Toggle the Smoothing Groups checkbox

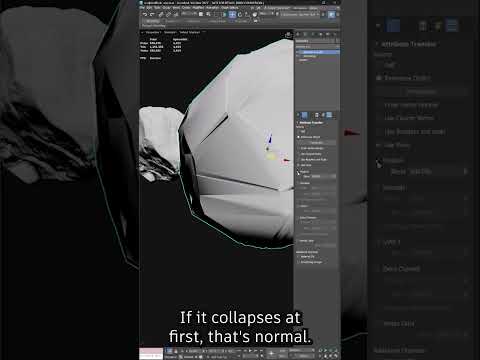299,262
